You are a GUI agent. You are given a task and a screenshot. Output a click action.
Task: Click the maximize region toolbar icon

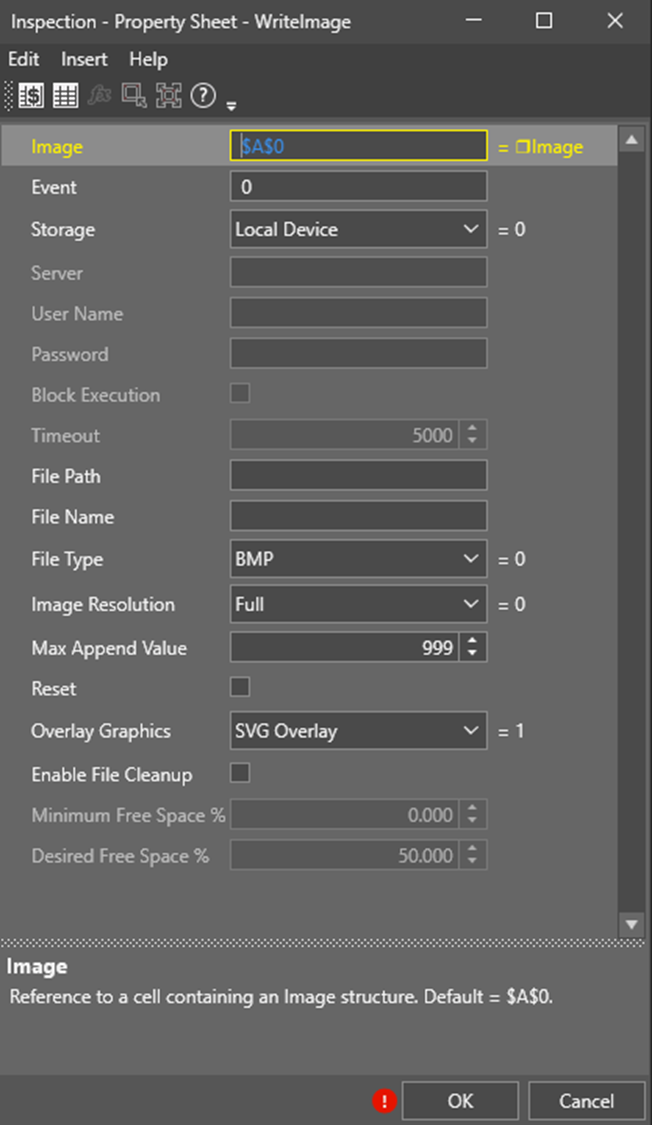coord(168,96)
